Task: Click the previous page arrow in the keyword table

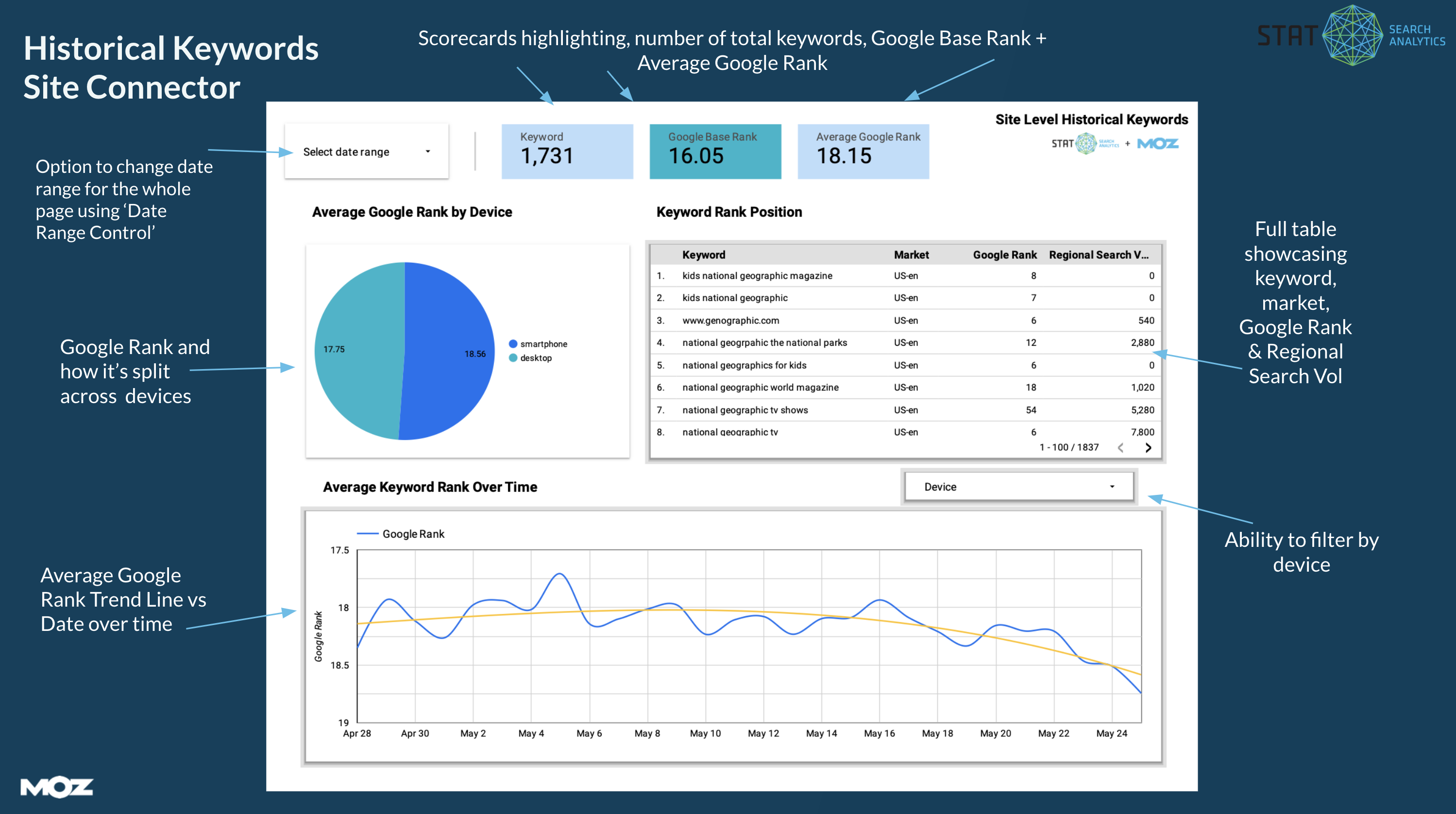Action: 1120,447
